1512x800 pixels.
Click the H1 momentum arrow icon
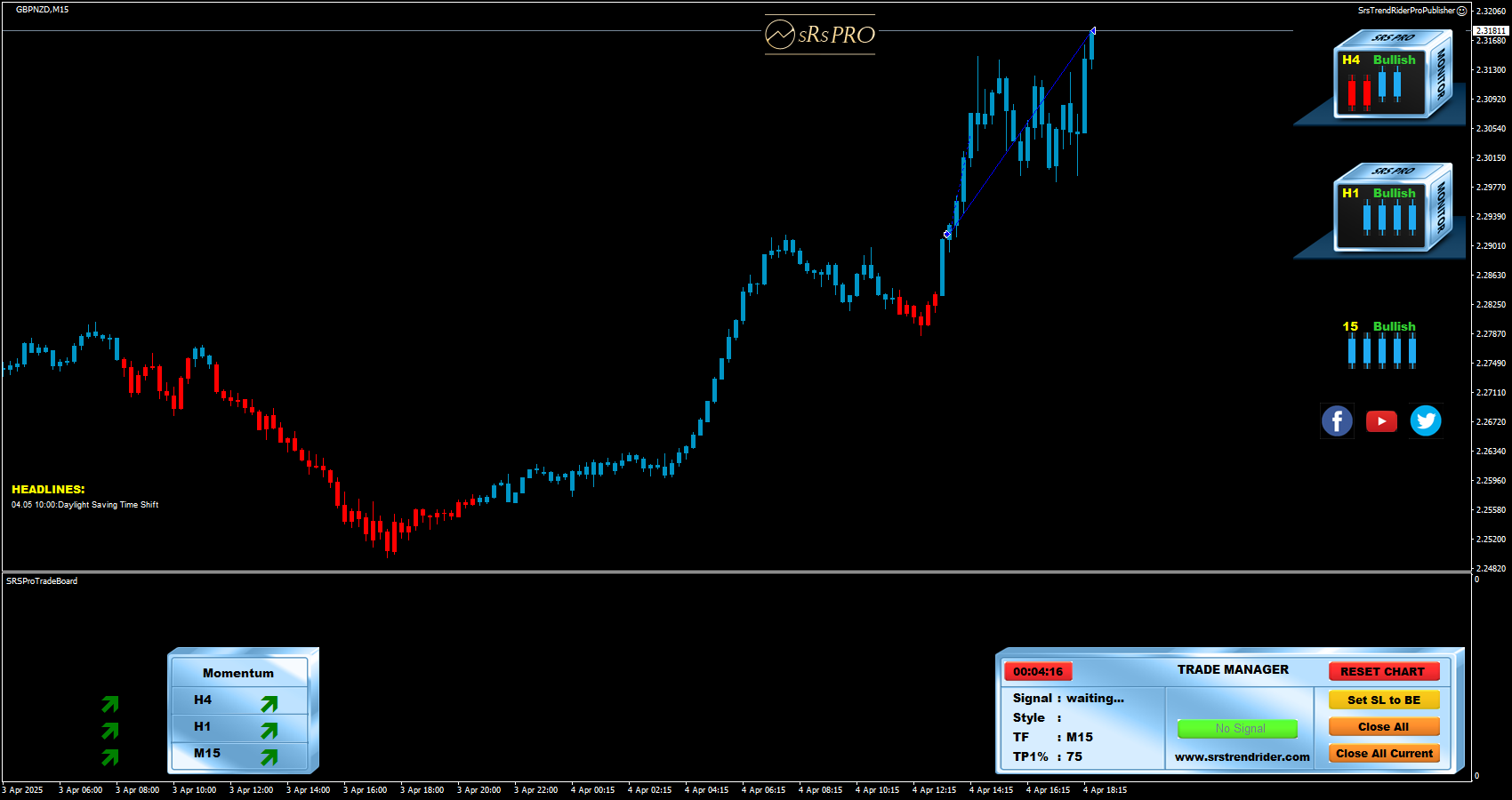(x=269, y=731)
